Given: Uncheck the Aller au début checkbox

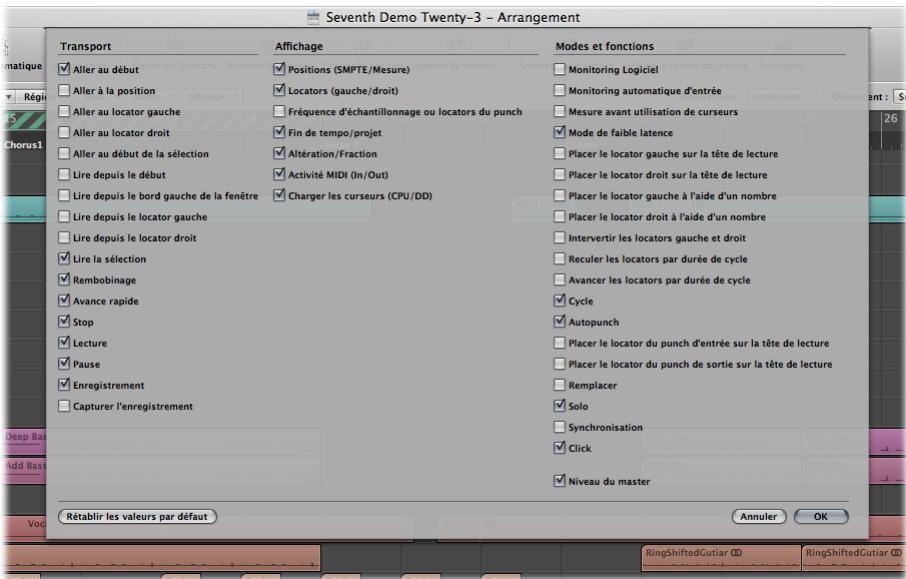Looking at the screenshot, I should [x=64, y=69].
